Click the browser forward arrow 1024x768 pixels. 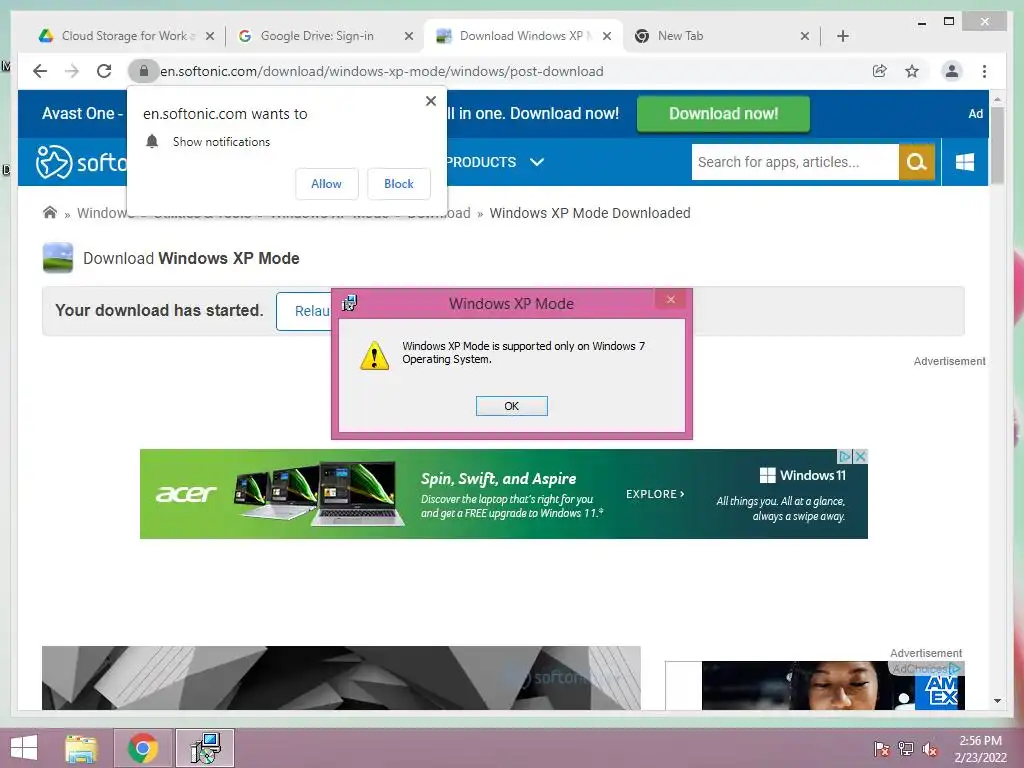coord(72,71)
